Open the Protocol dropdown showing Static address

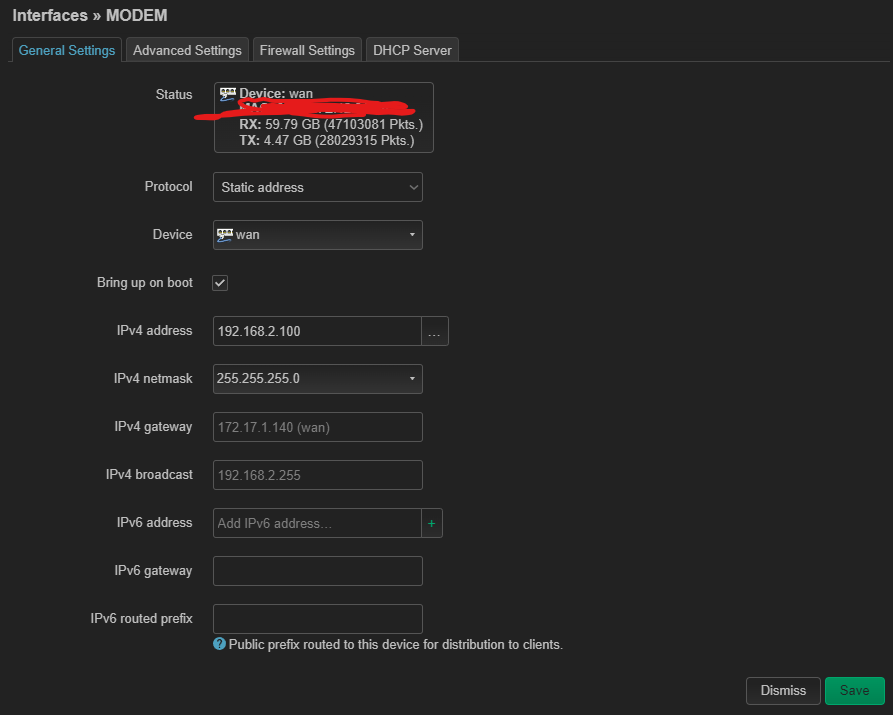click(318, 187)
